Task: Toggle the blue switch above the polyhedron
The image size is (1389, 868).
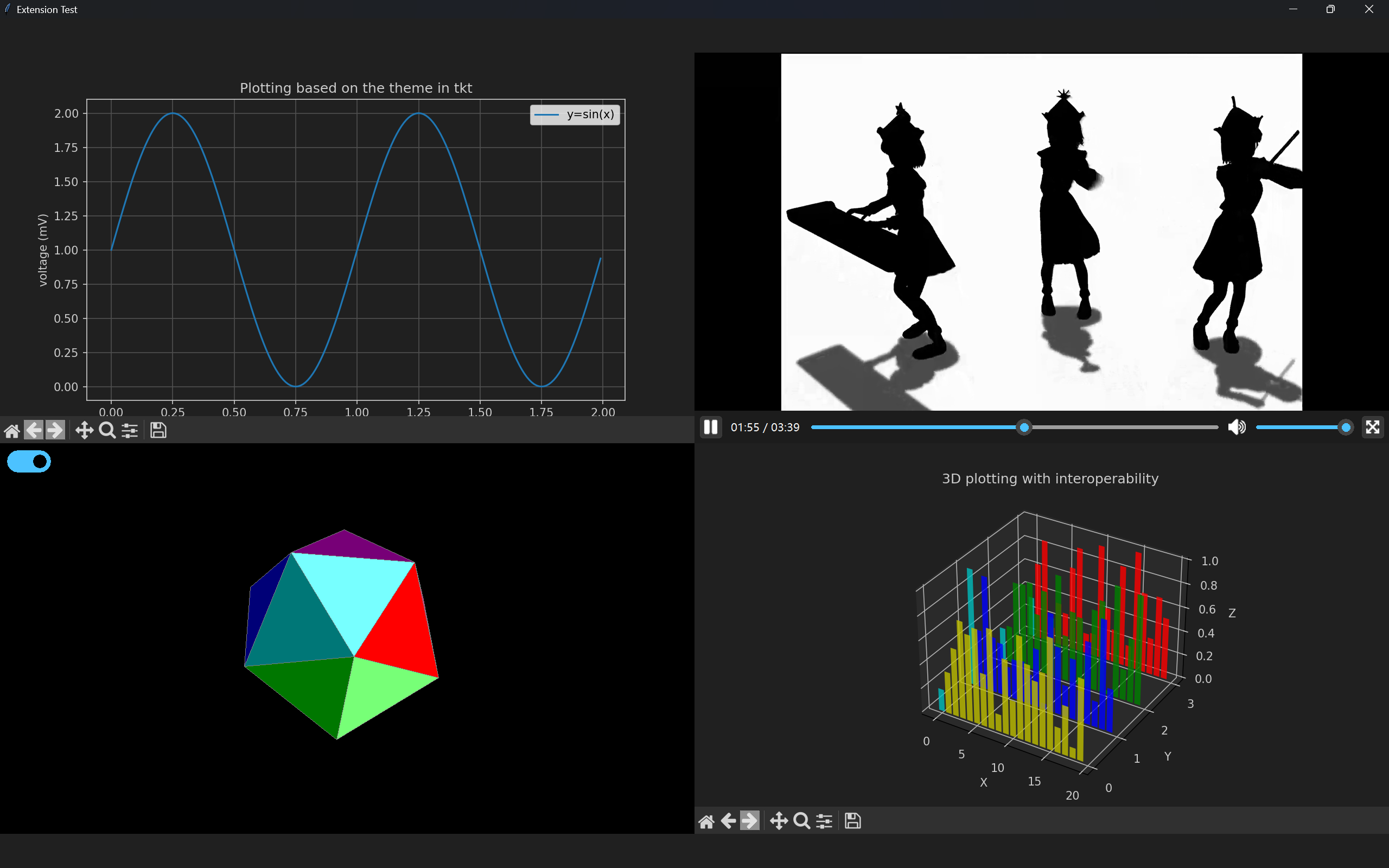Action: 29,462
